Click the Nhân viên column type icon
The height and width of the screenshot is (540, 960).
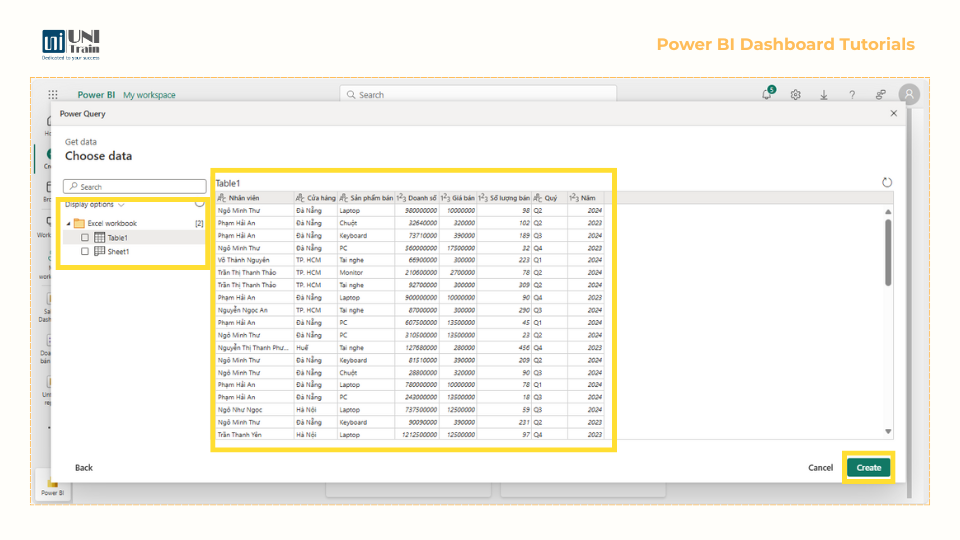222,198
